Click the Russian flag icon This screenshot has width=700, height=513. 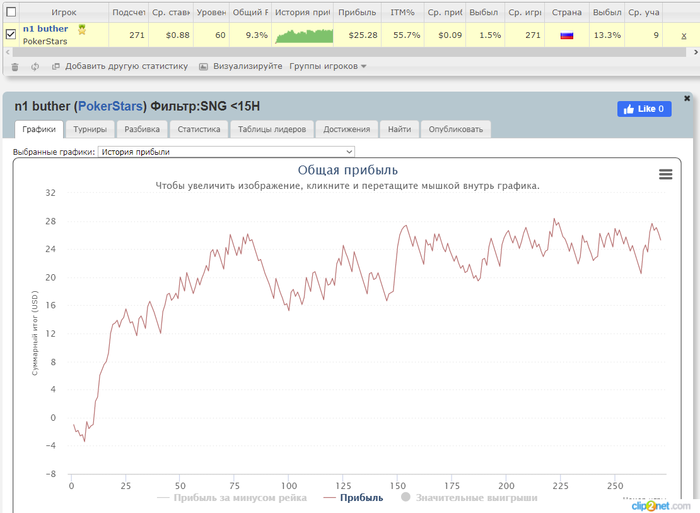click(567, 35)
